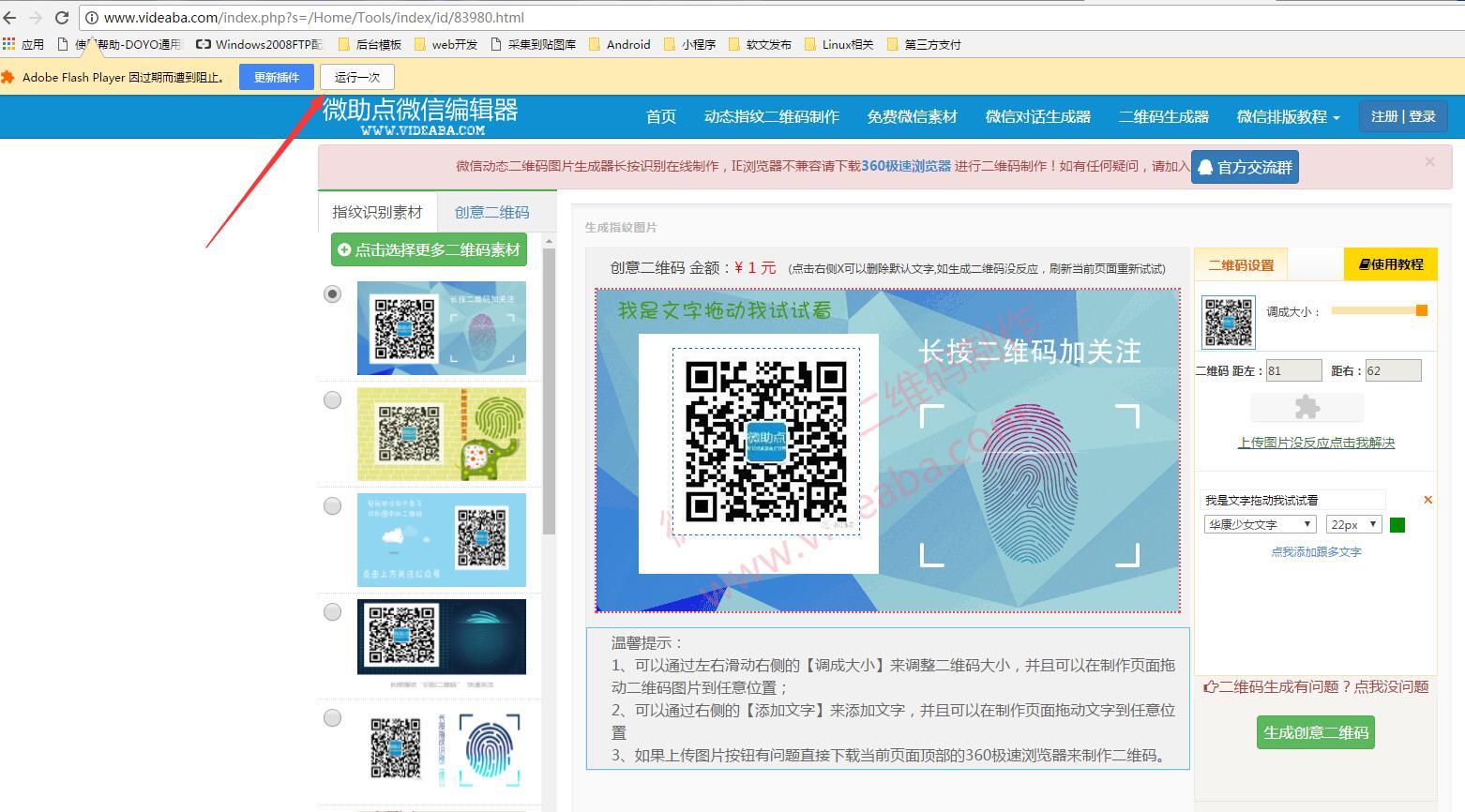The height and width of the screenshot is (812, 1465).
Task: Open 微信对话生成器 in the nav bar
Action: 1038,116
